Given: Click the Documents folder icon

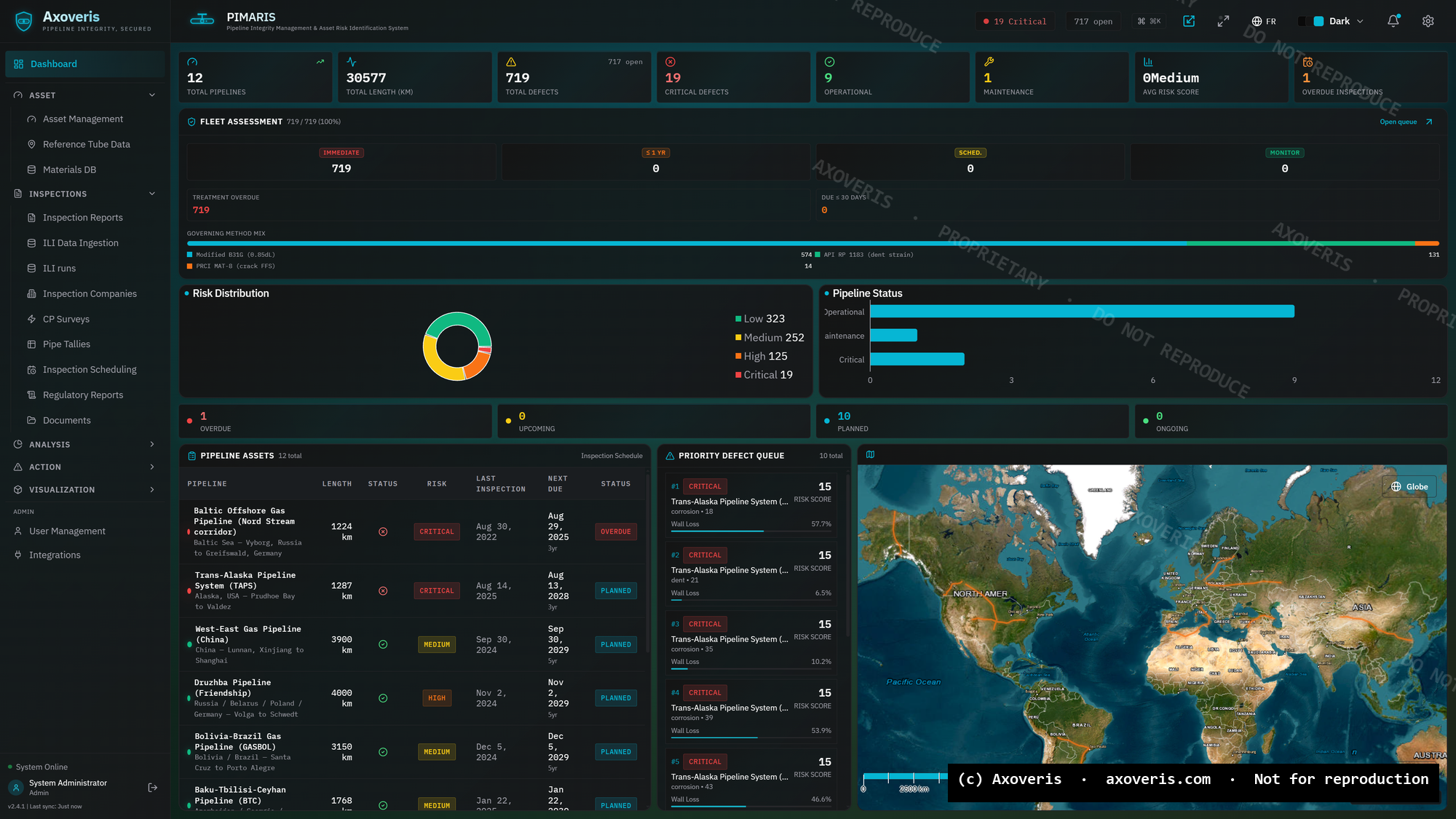Looking at the screenshot, I should (x=31, y=420).
